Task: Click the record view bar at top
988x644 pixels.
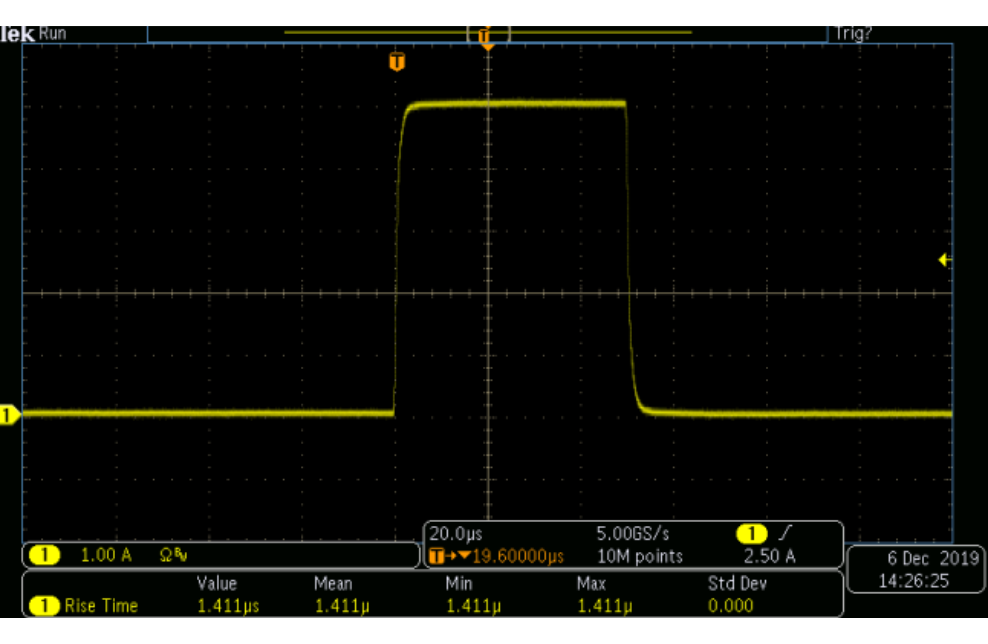Action: coord(487,33)
